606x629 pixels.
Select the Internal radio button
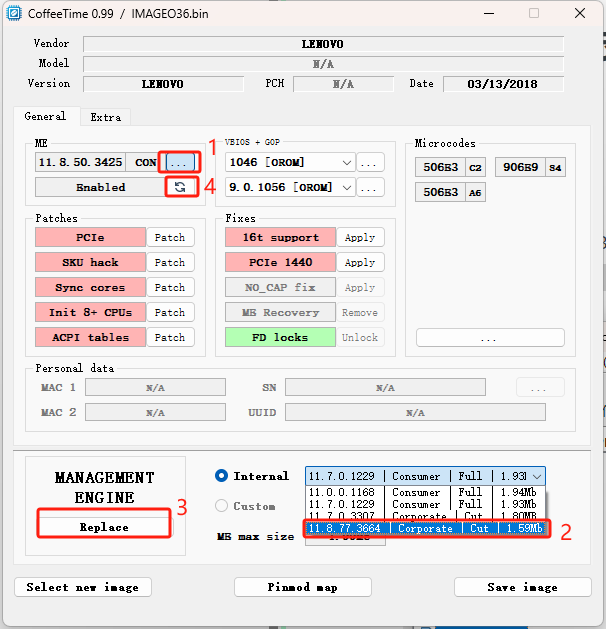tap(223, 476)
